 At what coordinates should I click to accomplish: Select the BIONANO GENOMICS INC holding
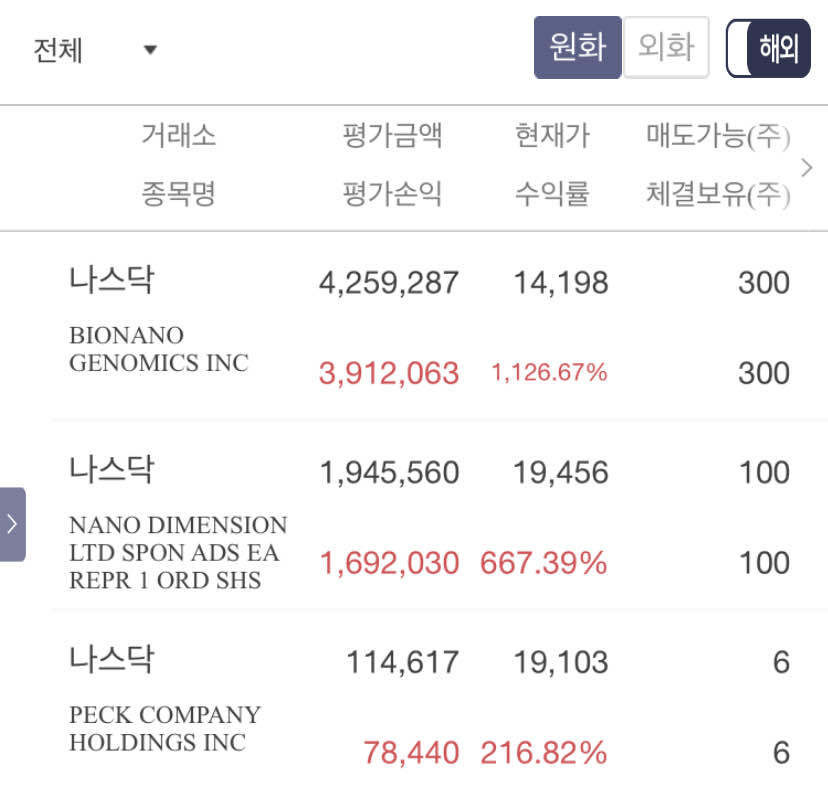157,350
